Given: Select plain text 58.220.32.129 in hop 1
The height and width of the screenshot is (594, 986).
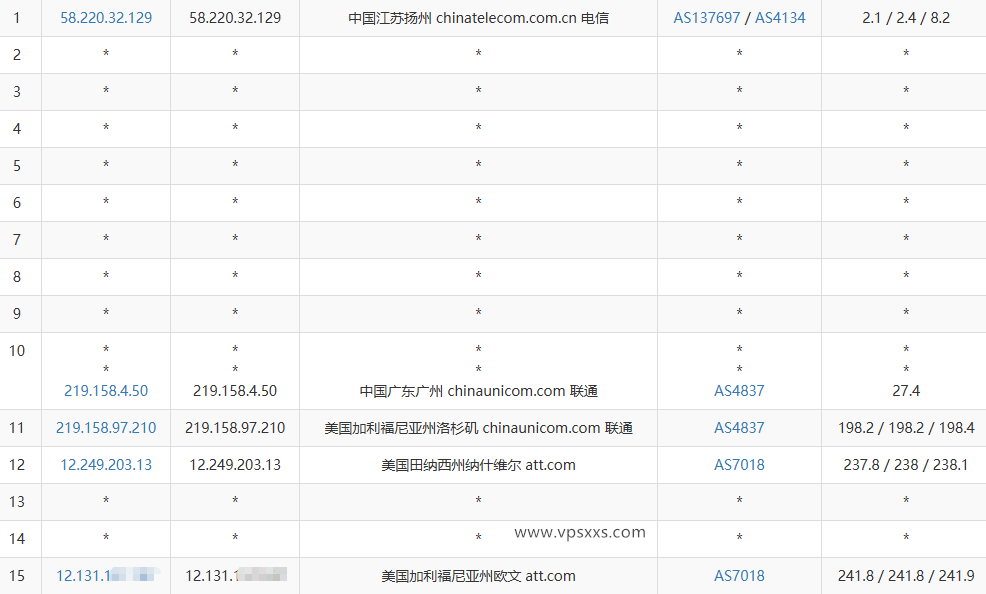Looking at the screenshot, I should click(235, 18).
